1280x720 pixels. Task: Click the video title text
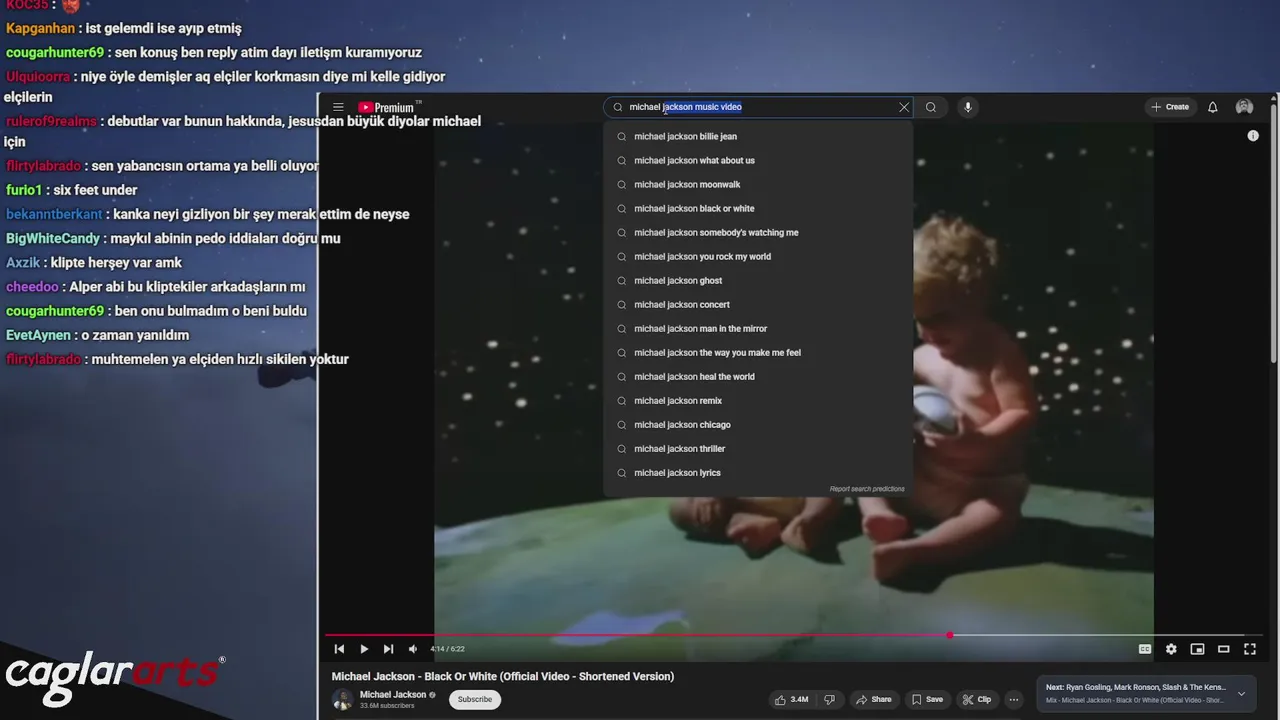coord(503,676)
